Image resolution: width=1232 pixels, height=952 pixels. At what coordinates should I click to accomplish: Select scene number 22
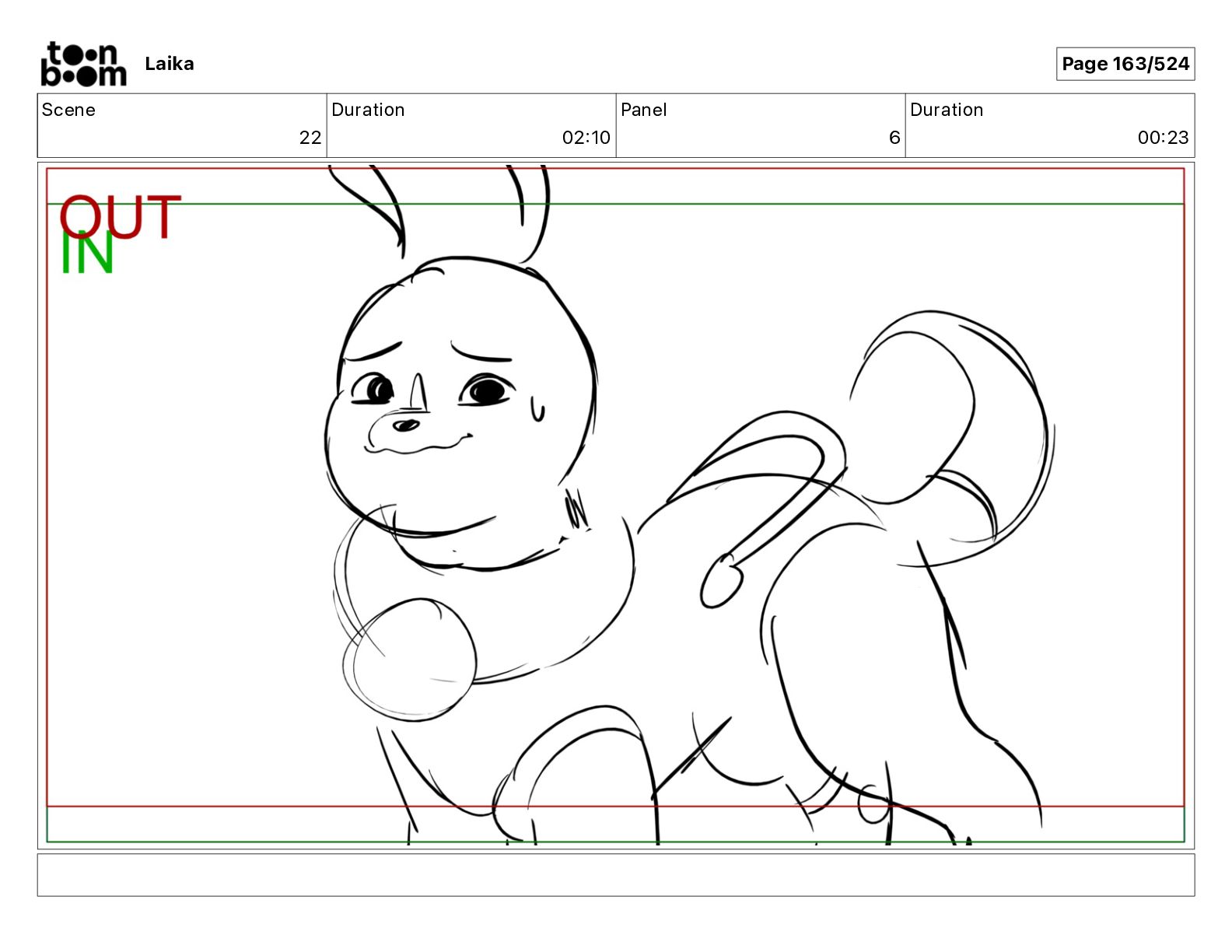click(x=310, y=138)
